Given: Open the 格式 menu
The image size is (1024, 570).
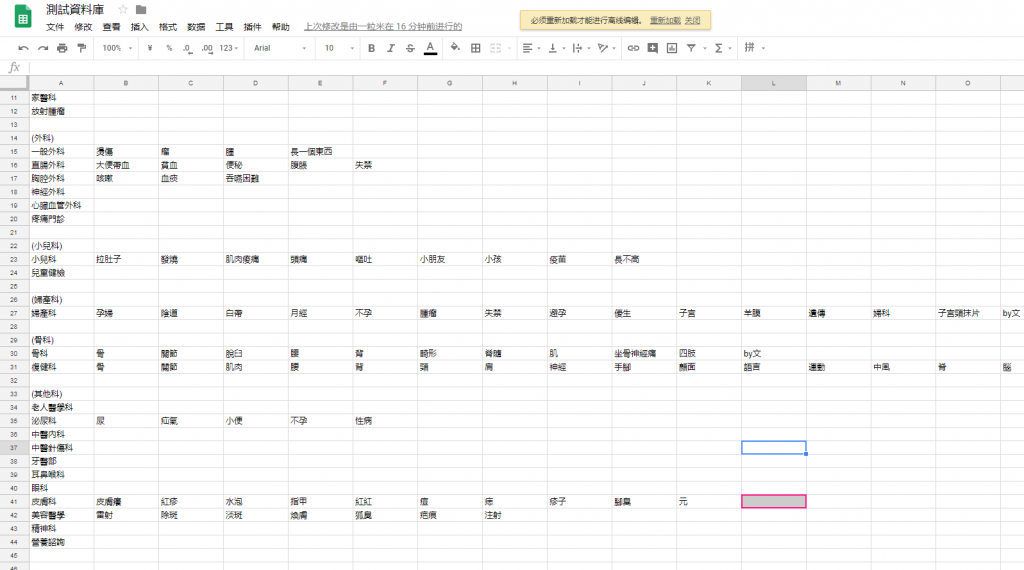Looking at the screenshot, I should pos(167,27).
